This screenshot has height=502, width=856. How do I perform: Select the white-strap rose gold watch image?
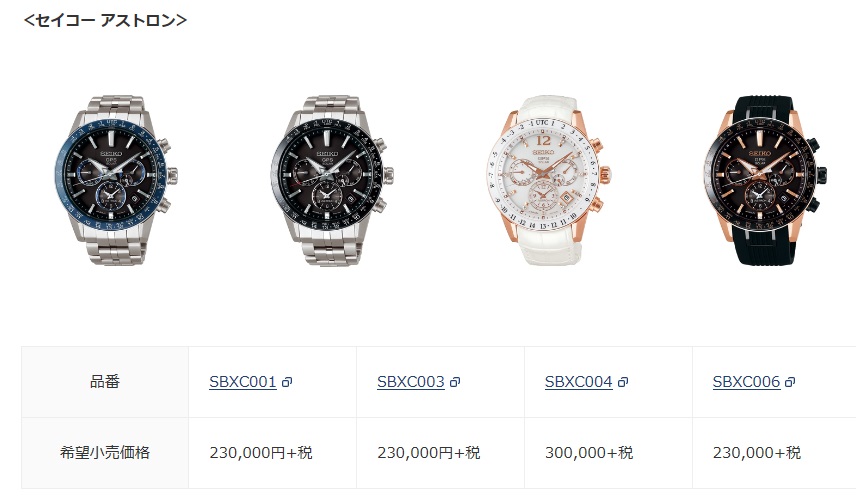548,181
